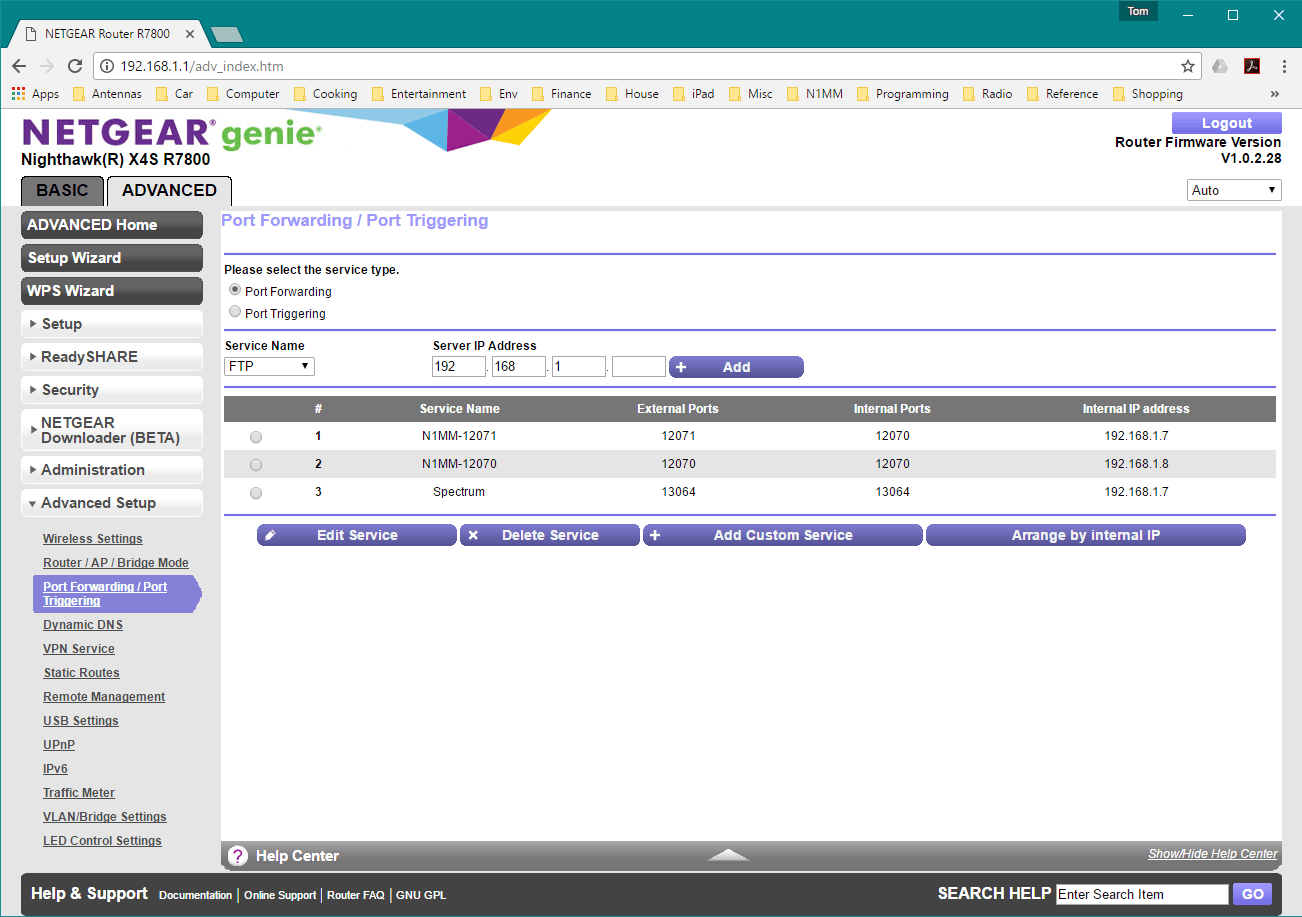Expand the Security section

(x=112, y=390)
